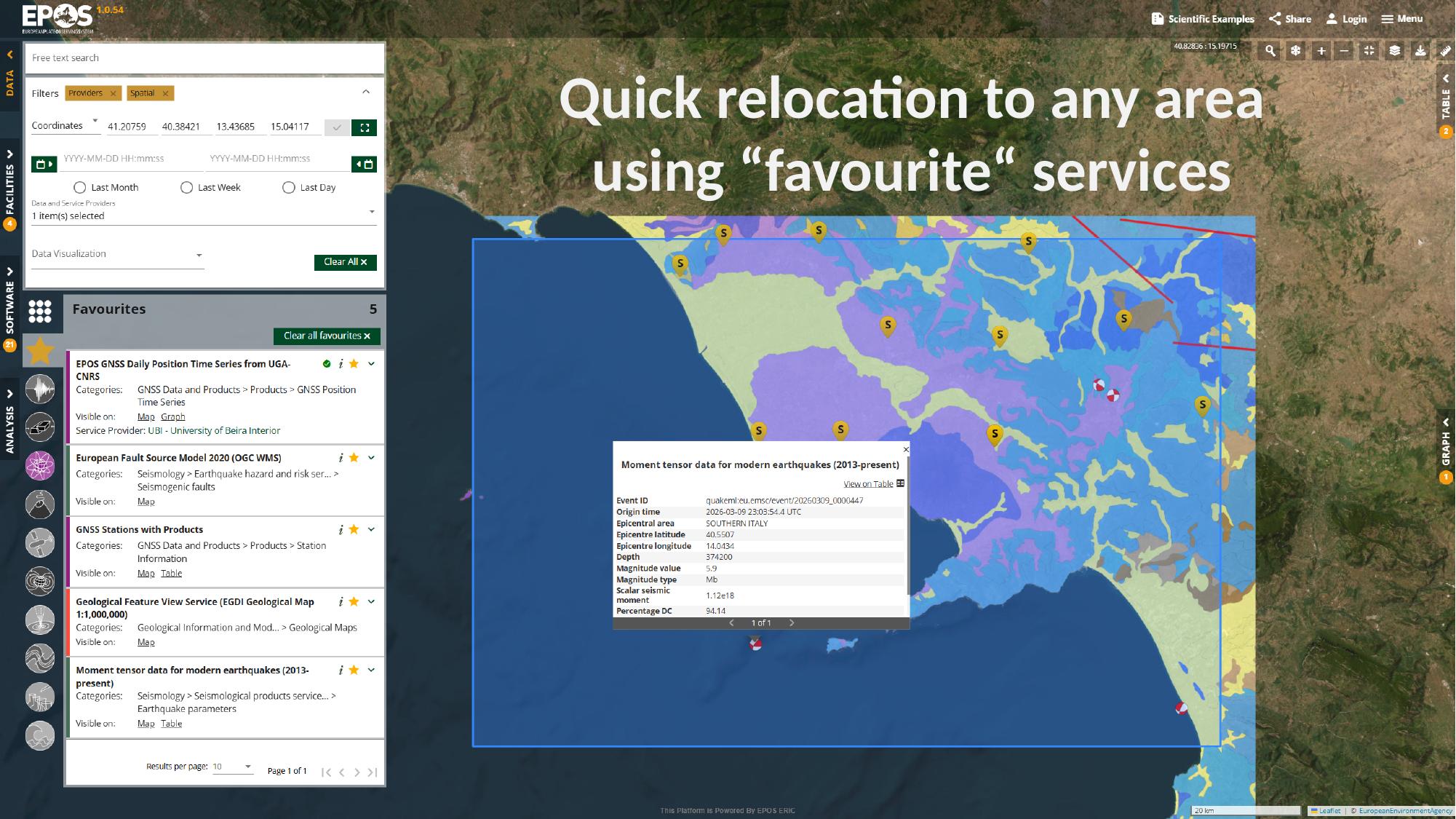This screenshot has height=819, width=1456.
Task: Collapse the 'European Fault Source Model 2020' entry
Action: (371, 457)
